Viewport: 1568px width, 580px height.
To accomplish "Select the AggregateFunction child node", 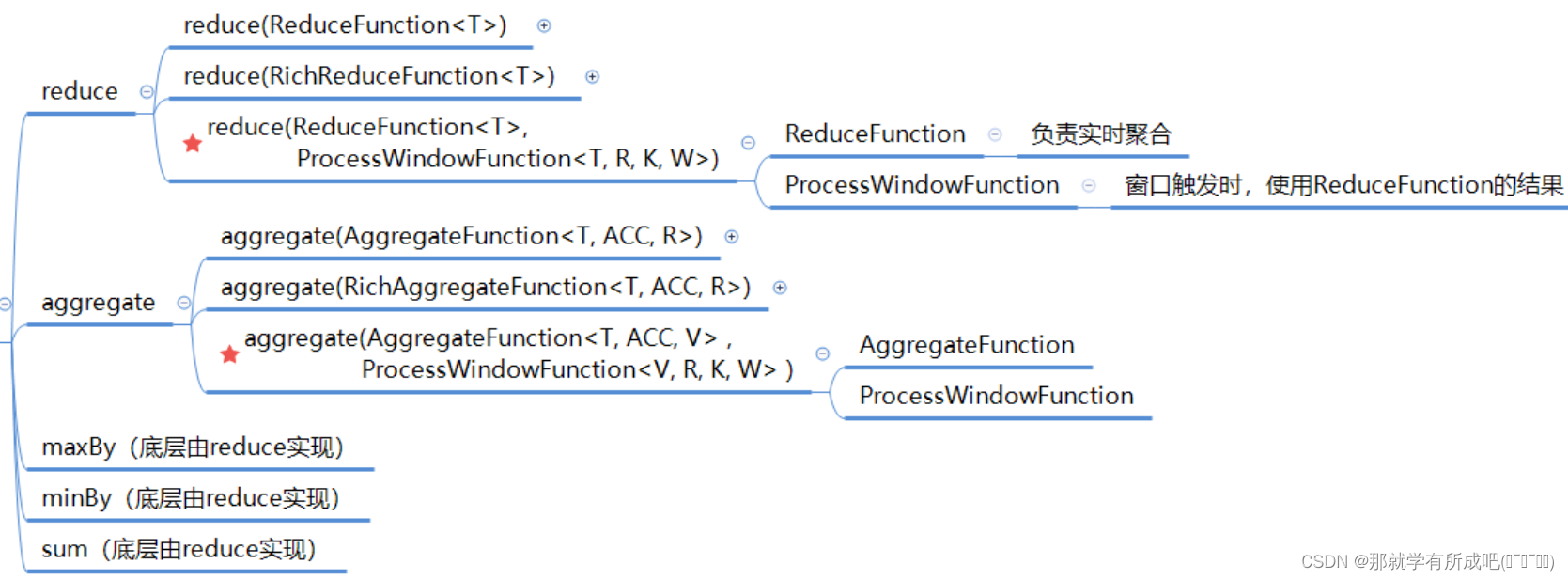I will (x=967, y=345).
